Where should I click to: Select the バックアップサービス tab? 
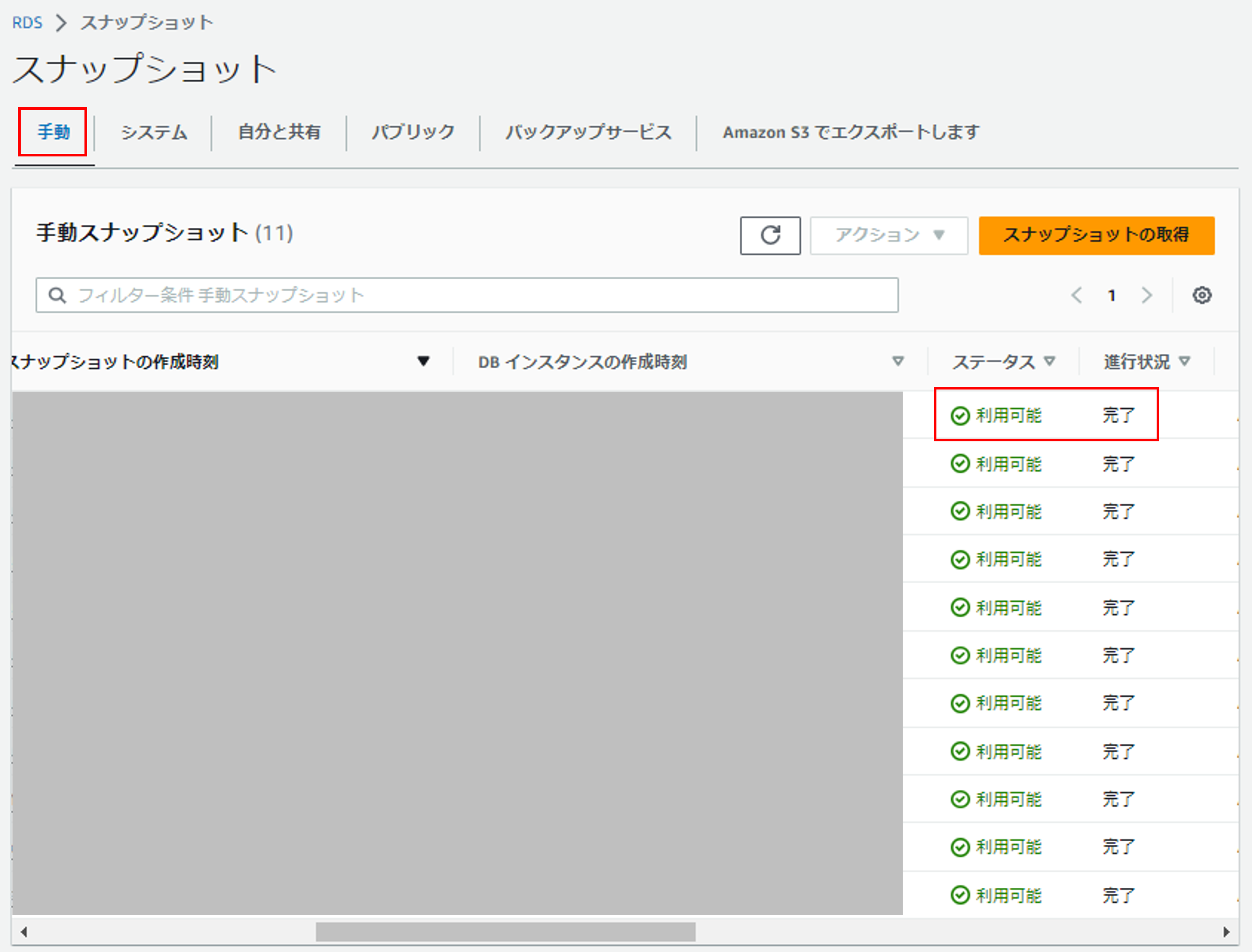588,132
